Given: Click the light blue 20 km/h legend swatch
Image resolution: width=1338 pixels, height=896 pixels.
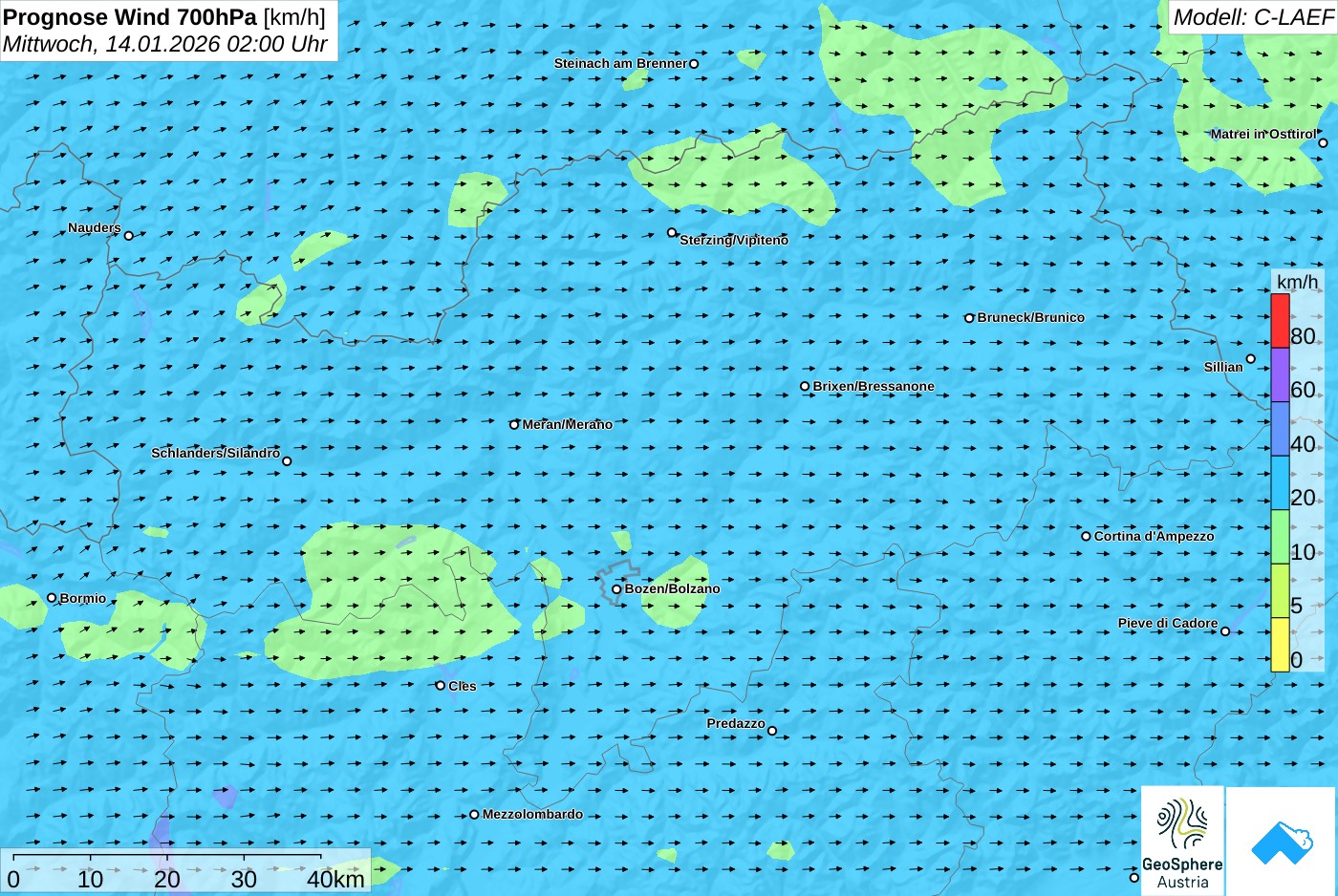Looking at the screenshot, I should [1280, 482].
